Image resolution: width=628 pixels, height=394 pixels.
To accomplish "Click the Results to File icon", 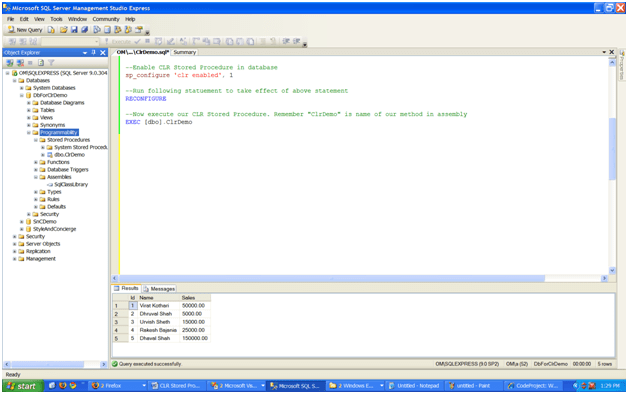I will (250, 41).
